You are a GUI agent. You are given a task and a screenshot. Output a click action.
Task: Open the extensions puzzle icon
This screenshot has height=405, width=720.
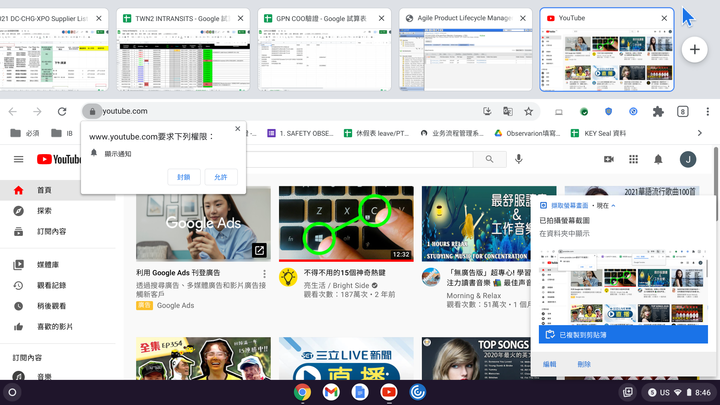658,111
